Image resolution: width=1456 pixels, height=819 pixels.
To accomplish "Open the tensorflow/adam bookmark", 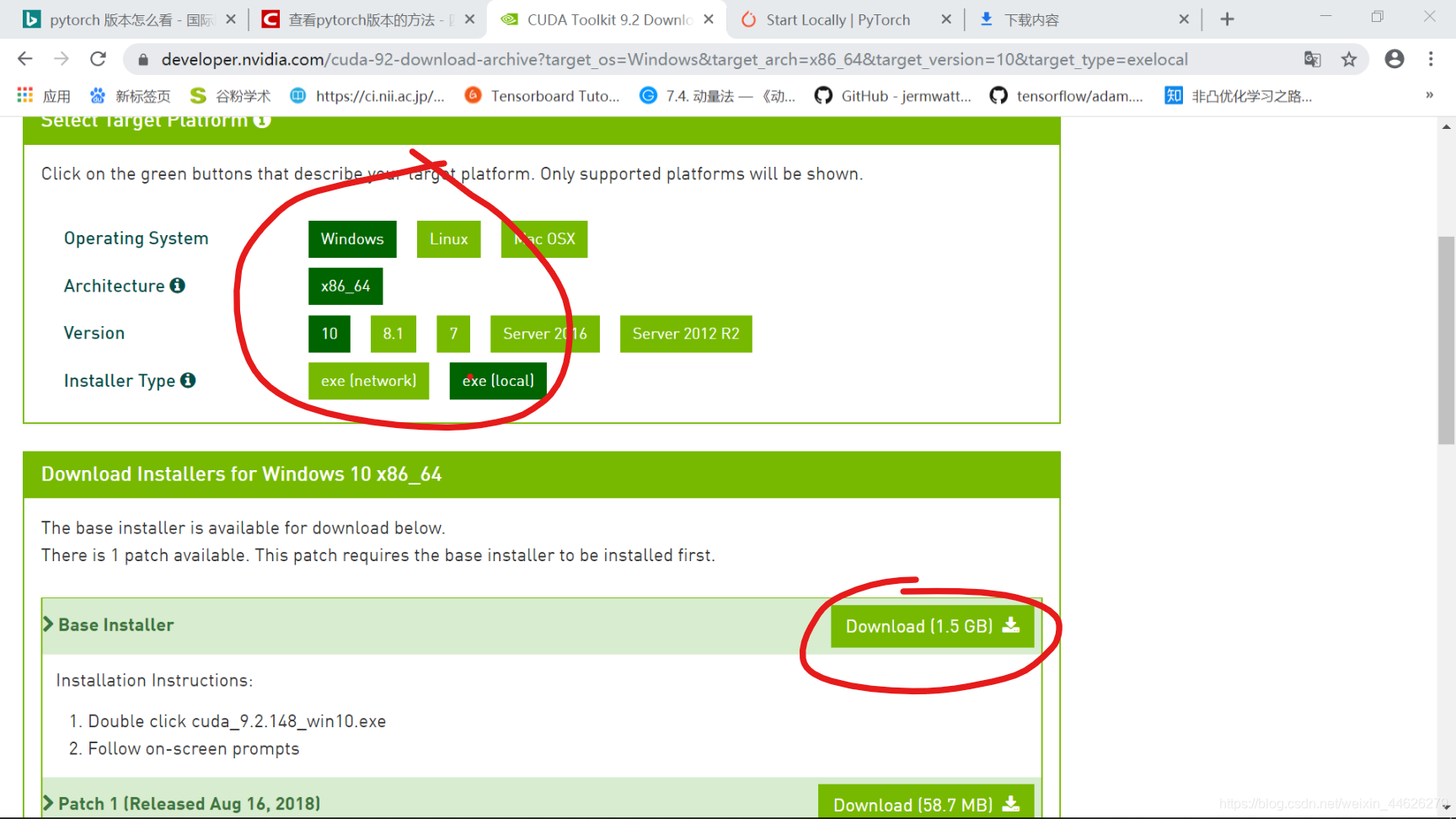I will coord(1068,96).
